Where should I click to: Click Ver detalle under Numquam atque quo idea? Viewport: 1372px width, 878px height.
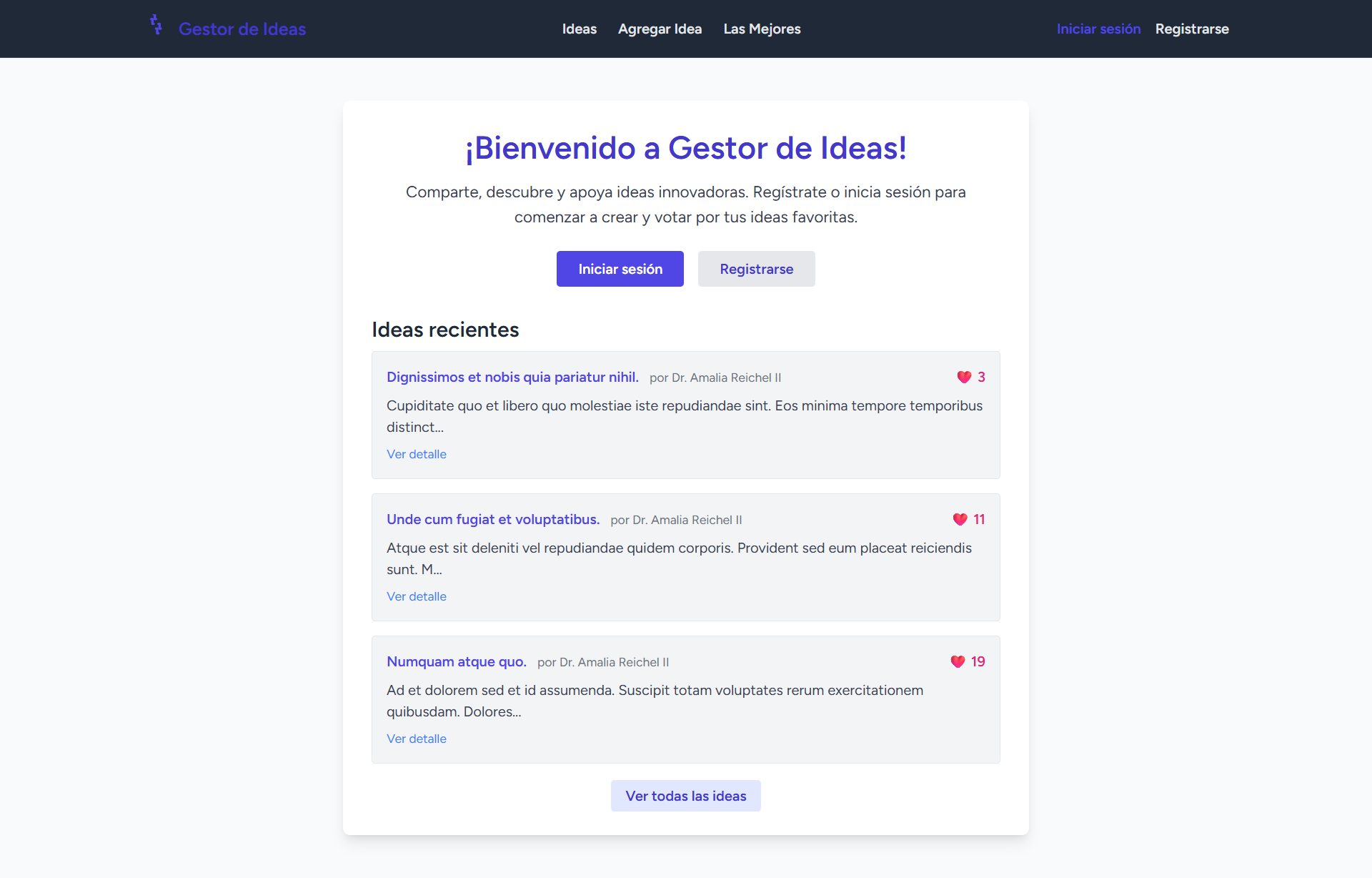[417, 739]
